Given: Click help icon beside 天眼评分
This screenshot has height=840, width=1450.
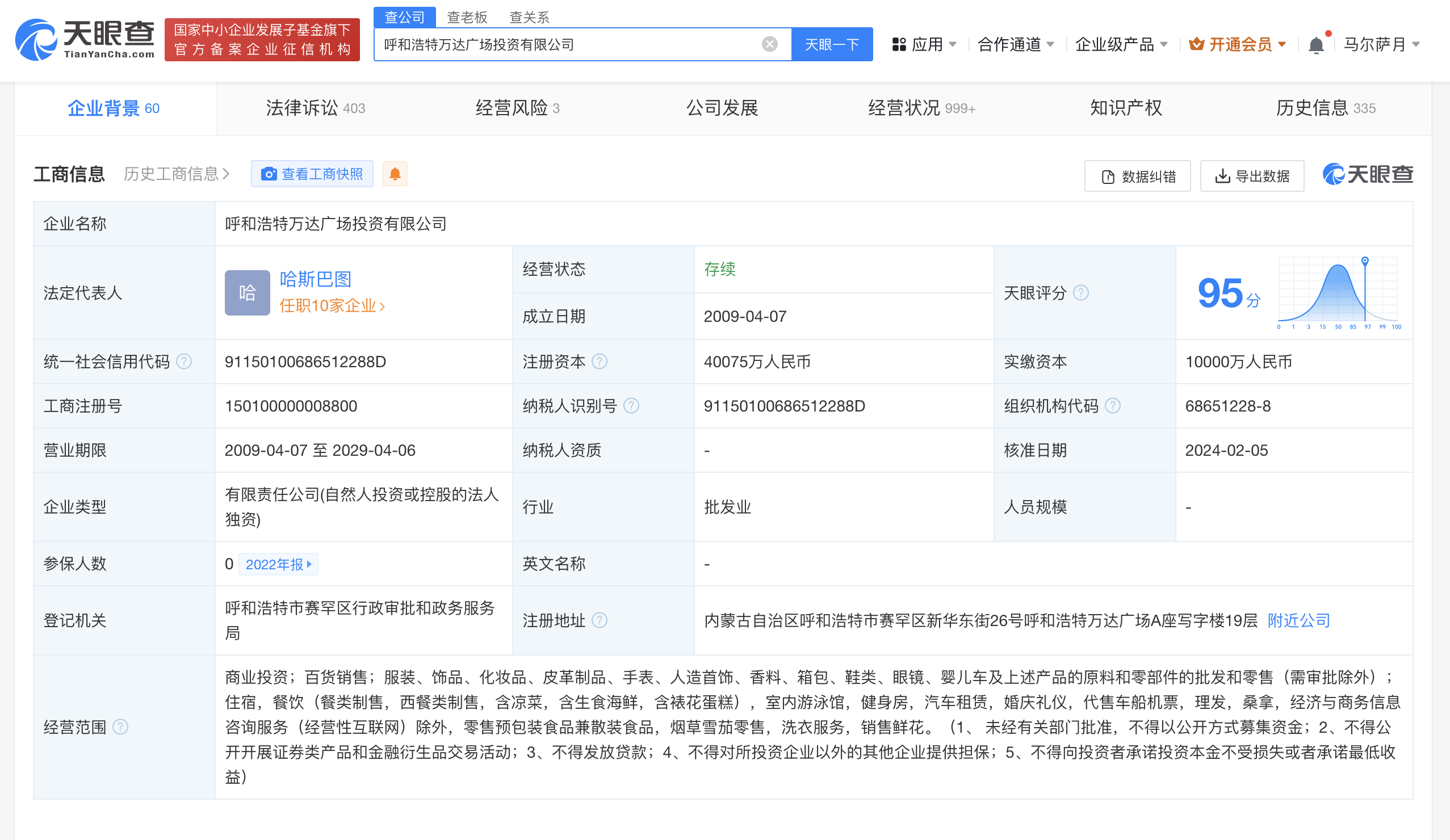Looking at the screenshot, I should [1081, 293].
